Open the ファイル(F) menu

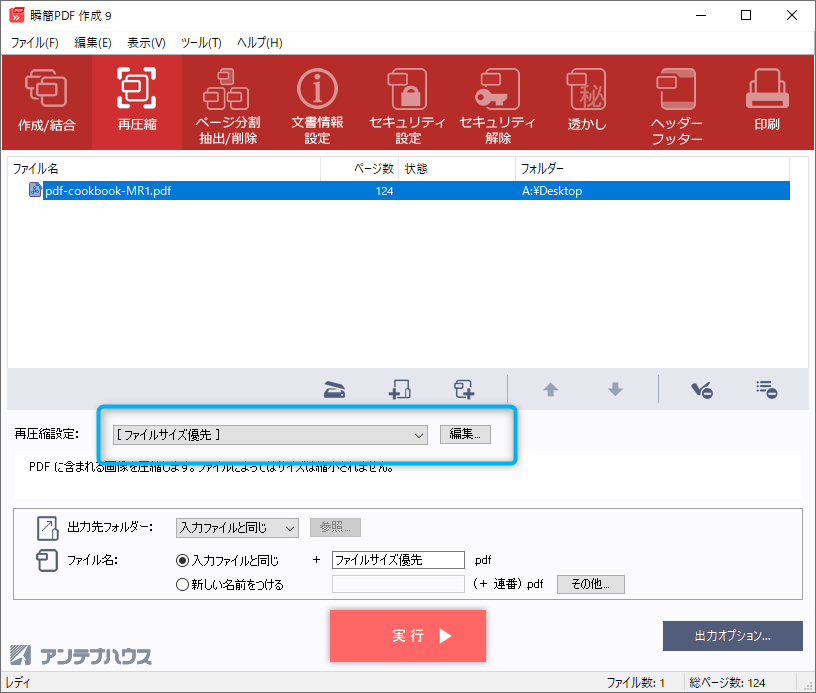pyautogui.click(x=35, y=43)
